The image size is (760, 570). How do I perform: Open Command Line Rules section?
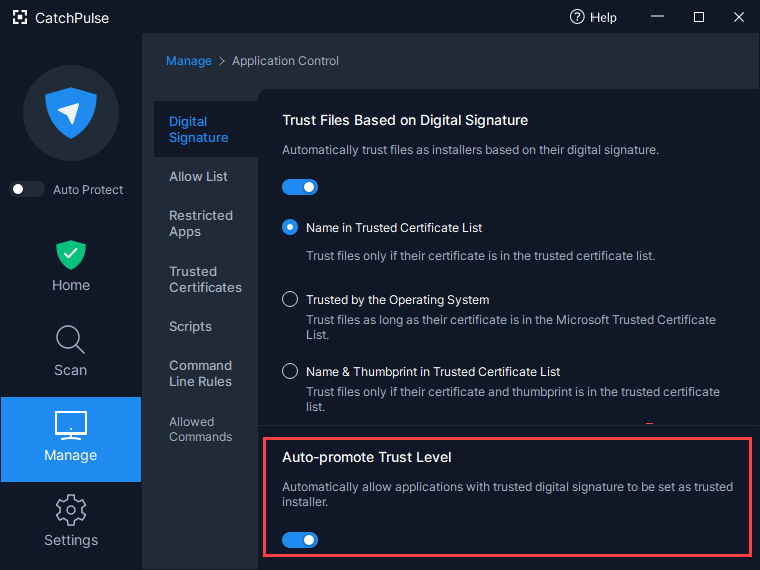201,373
